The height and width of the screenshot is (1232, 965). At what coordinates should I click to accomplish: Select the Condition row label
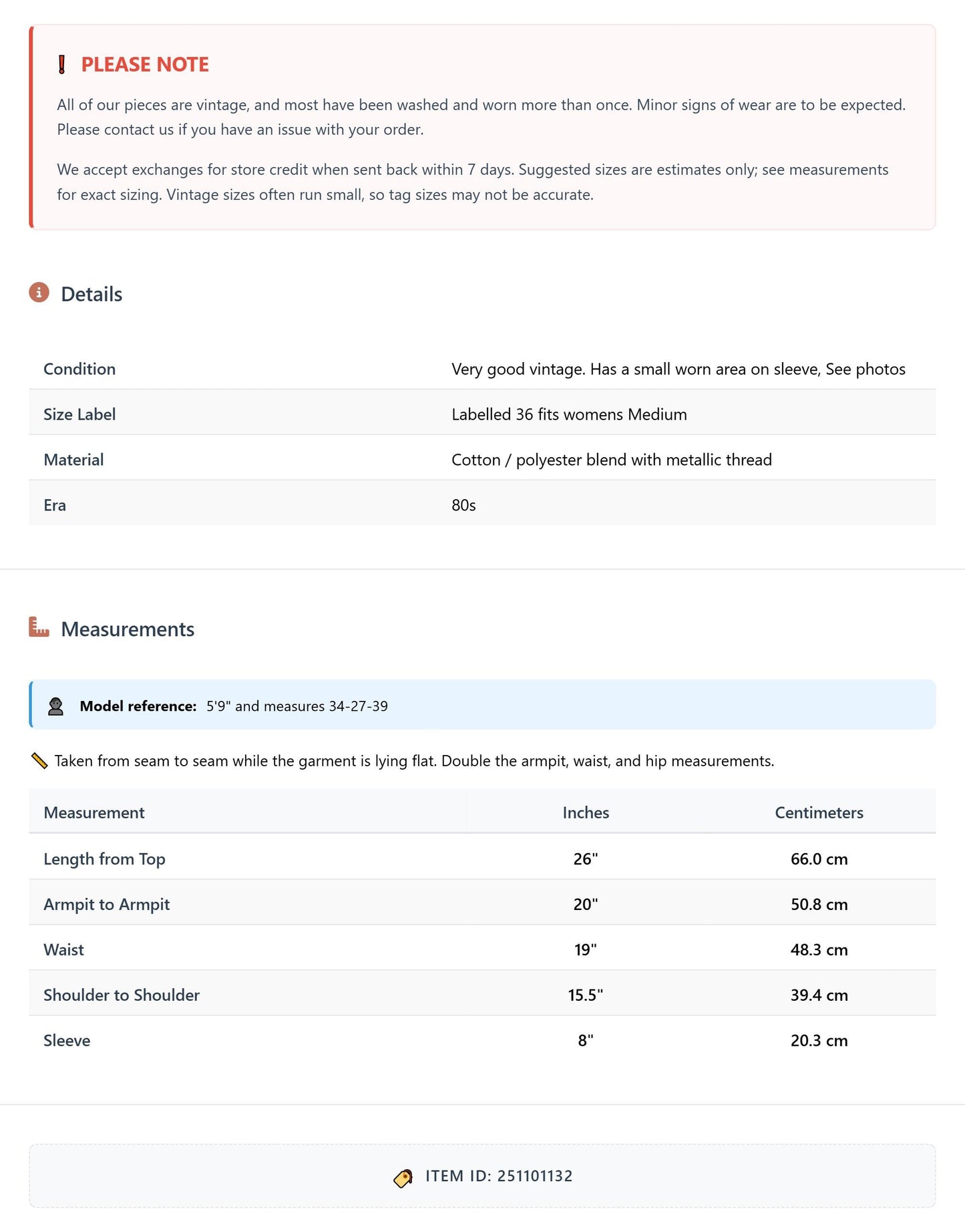coord(79,369)
